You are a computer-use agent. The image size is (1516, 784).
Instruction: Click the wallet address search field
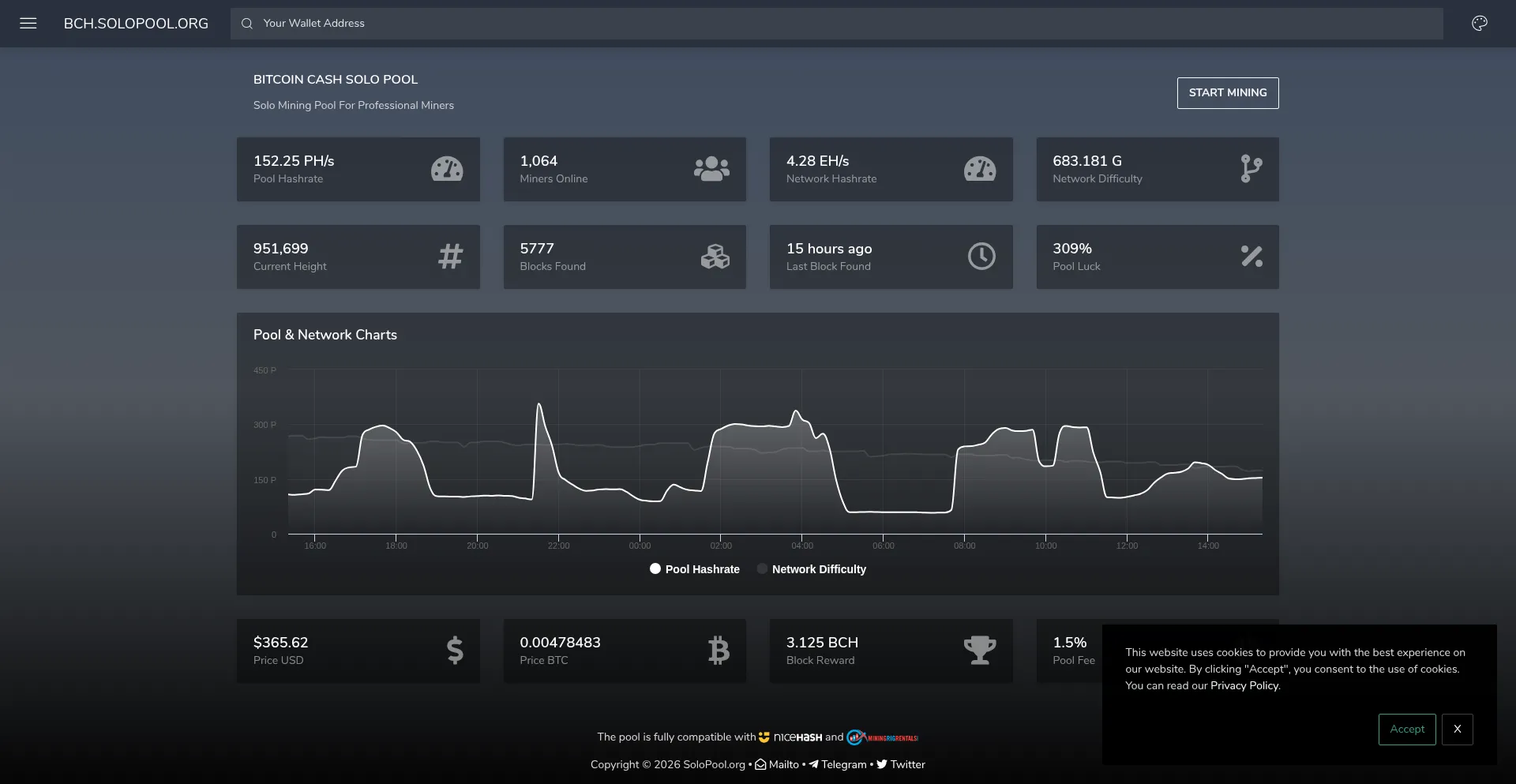tap(837, 24)
